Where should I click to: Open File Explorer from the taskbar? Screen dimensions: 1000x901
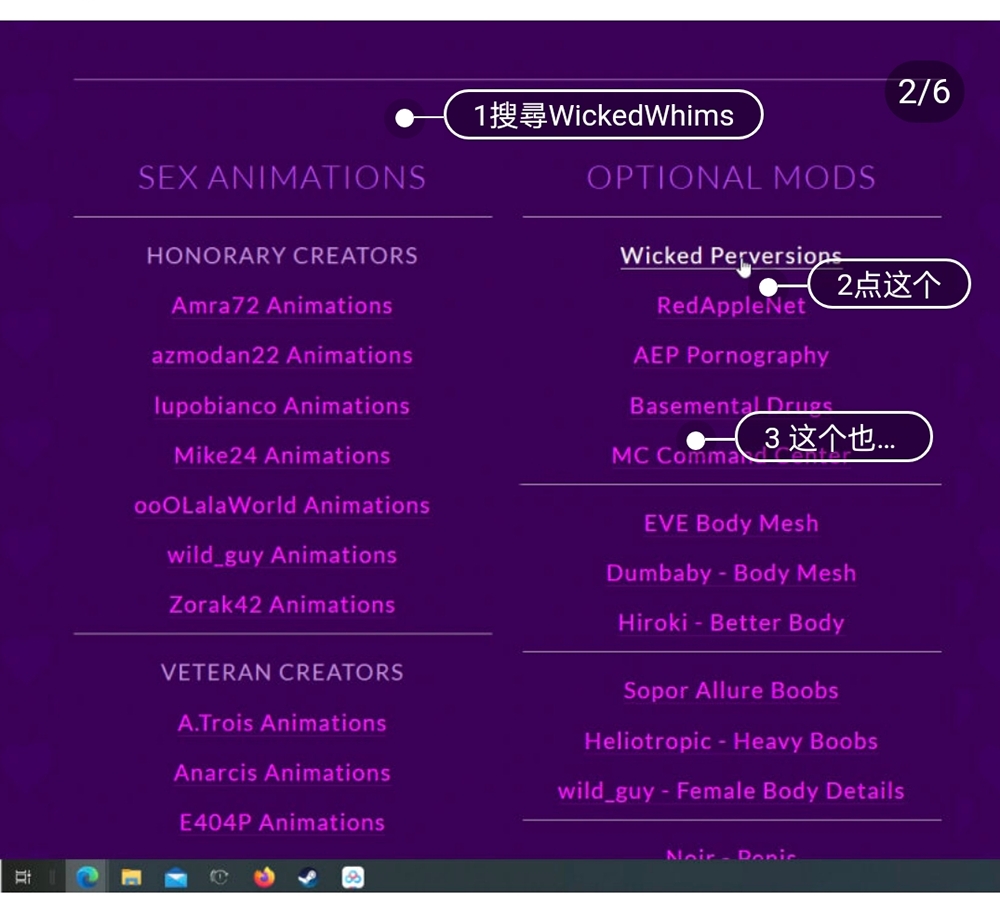pyautogui.click(x=131, y=877)
